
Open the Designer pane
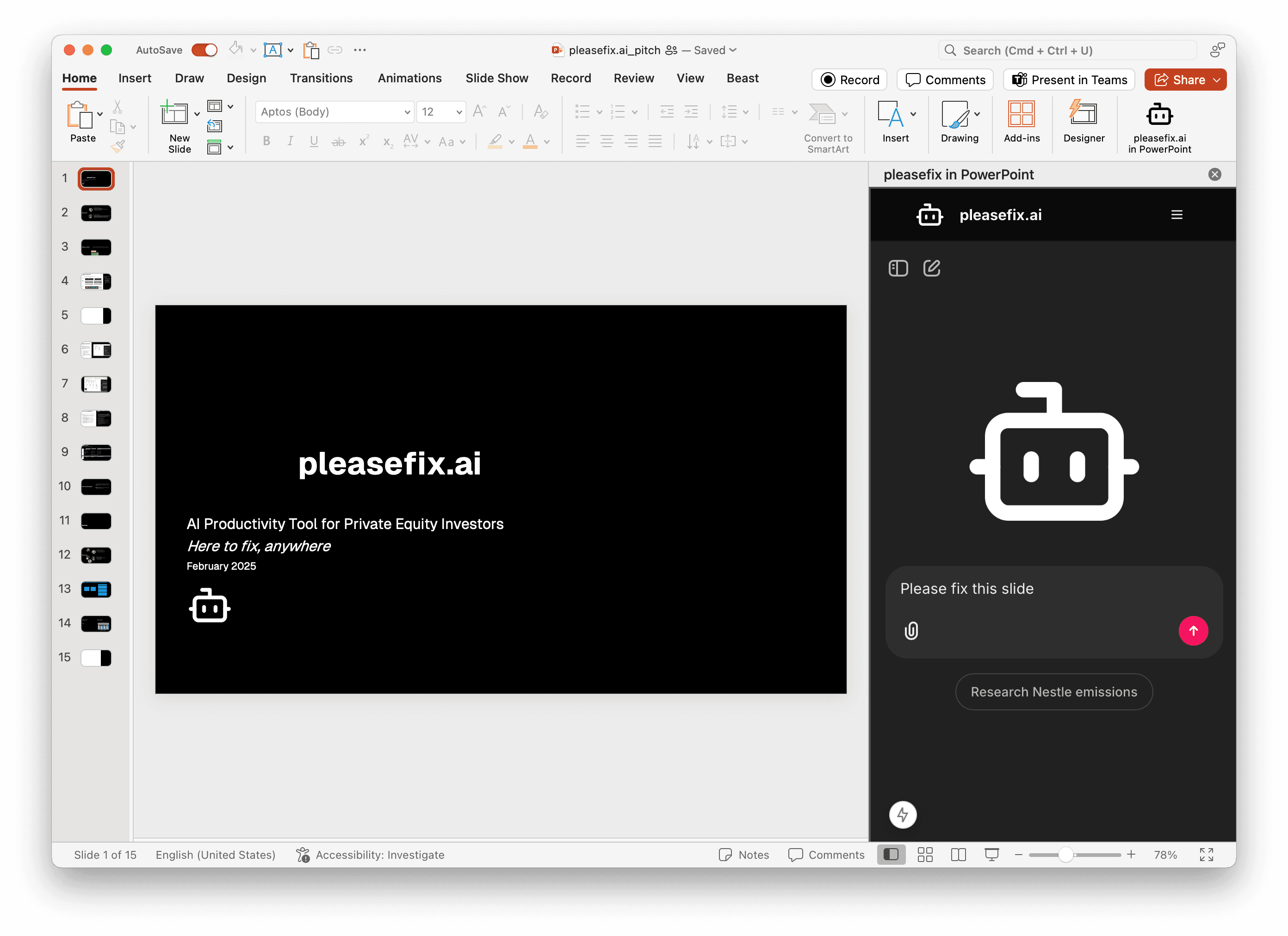1084,121
